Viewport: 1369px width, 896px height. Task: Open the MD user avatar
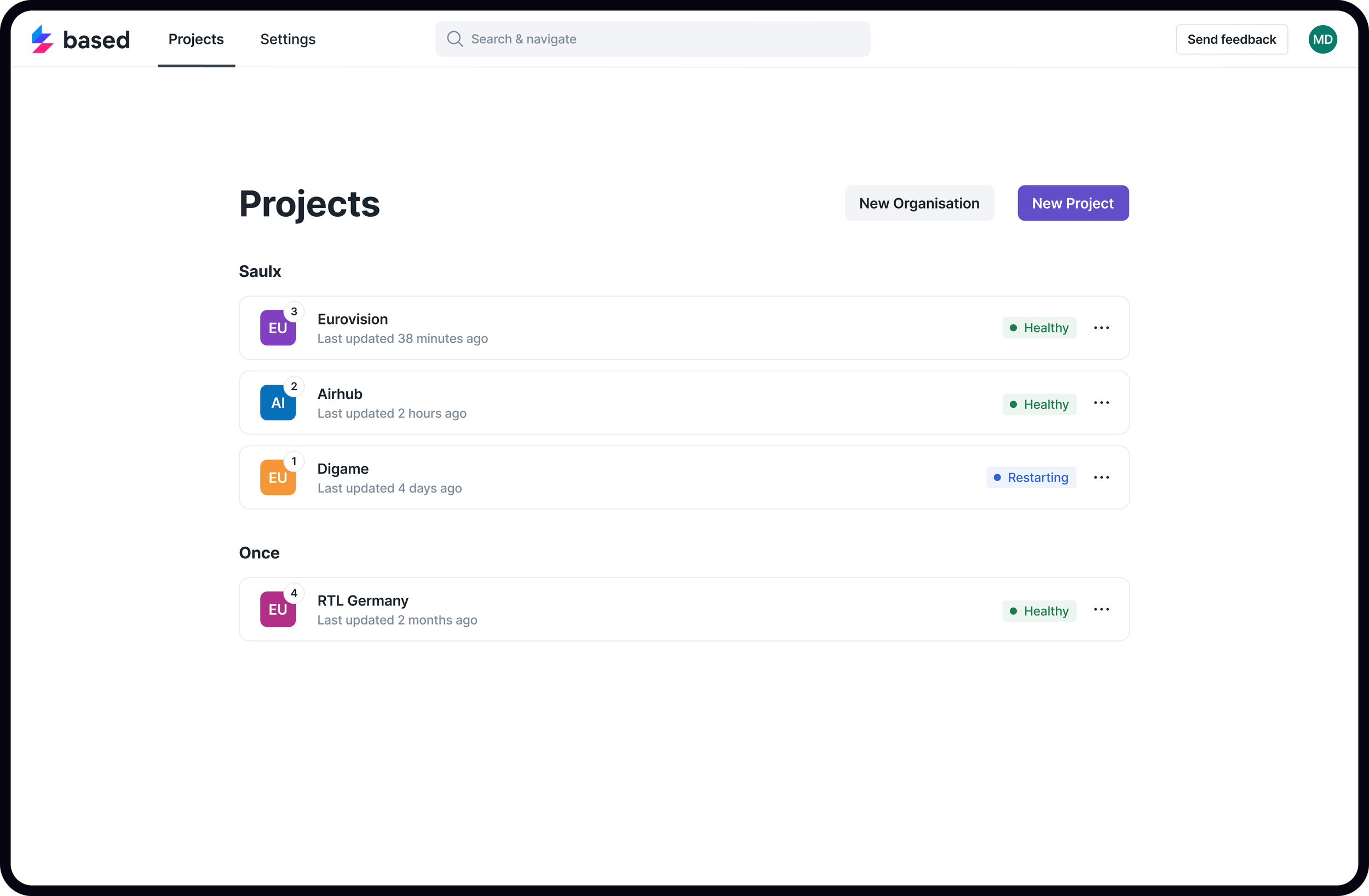[x=1322, y=39]
